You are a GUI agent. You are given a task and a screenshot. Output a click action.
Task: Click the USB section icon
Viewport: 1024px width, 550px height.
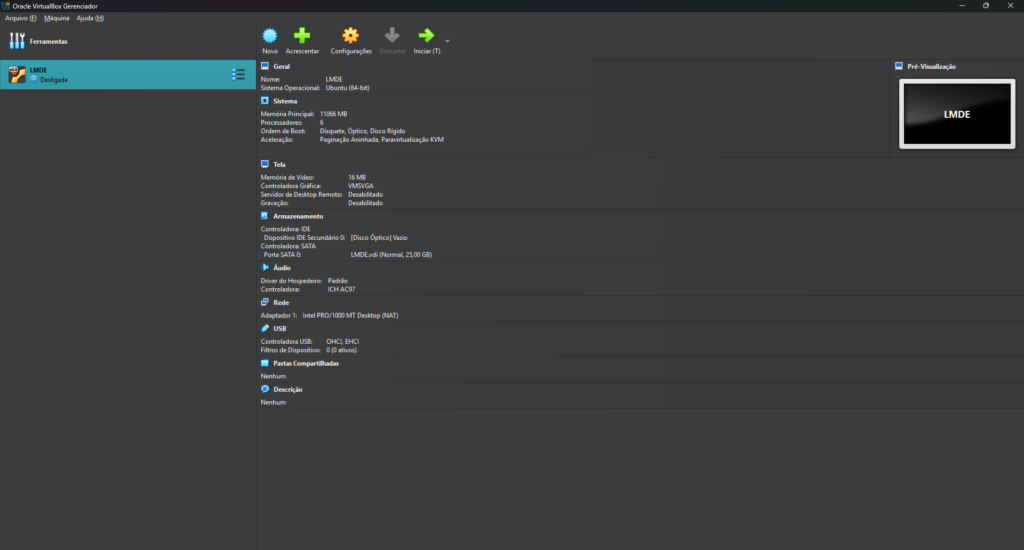(x=264, y=328)
